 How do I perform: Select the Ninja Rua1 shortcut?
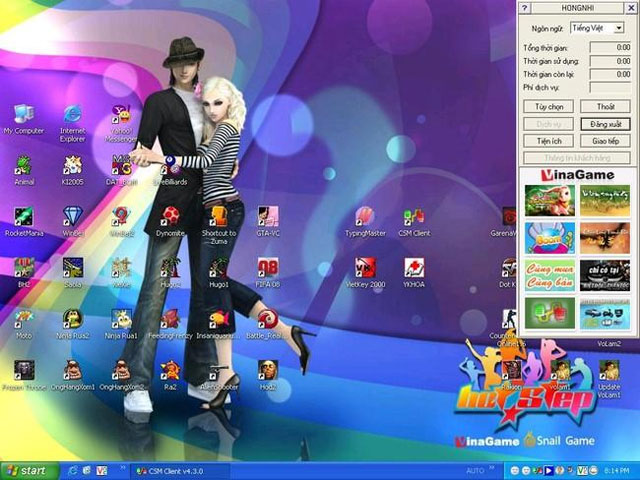[x=121, y=324]
